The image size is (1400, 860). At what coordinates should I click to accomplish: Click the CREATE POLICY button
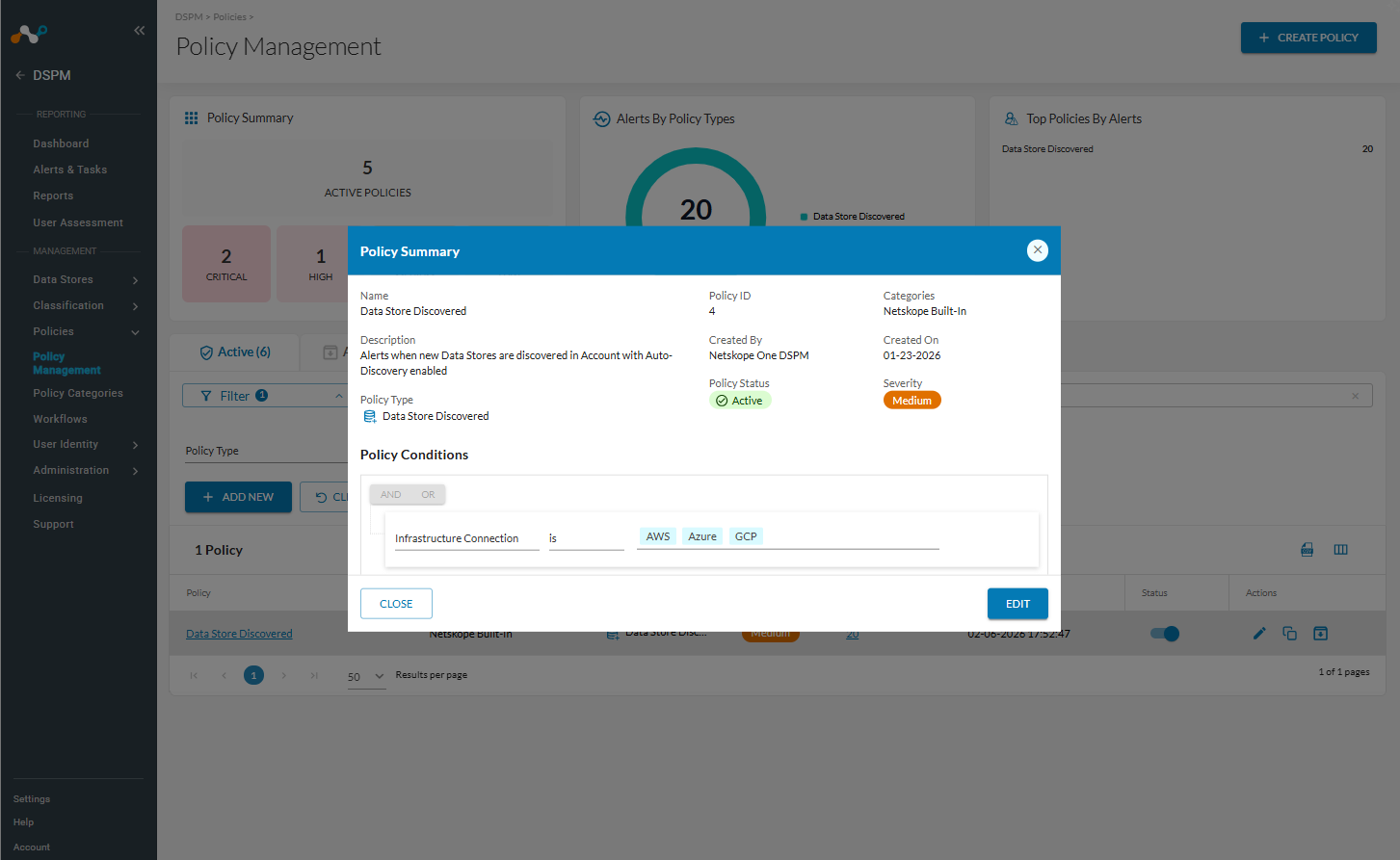click(x=1308, y=38)
